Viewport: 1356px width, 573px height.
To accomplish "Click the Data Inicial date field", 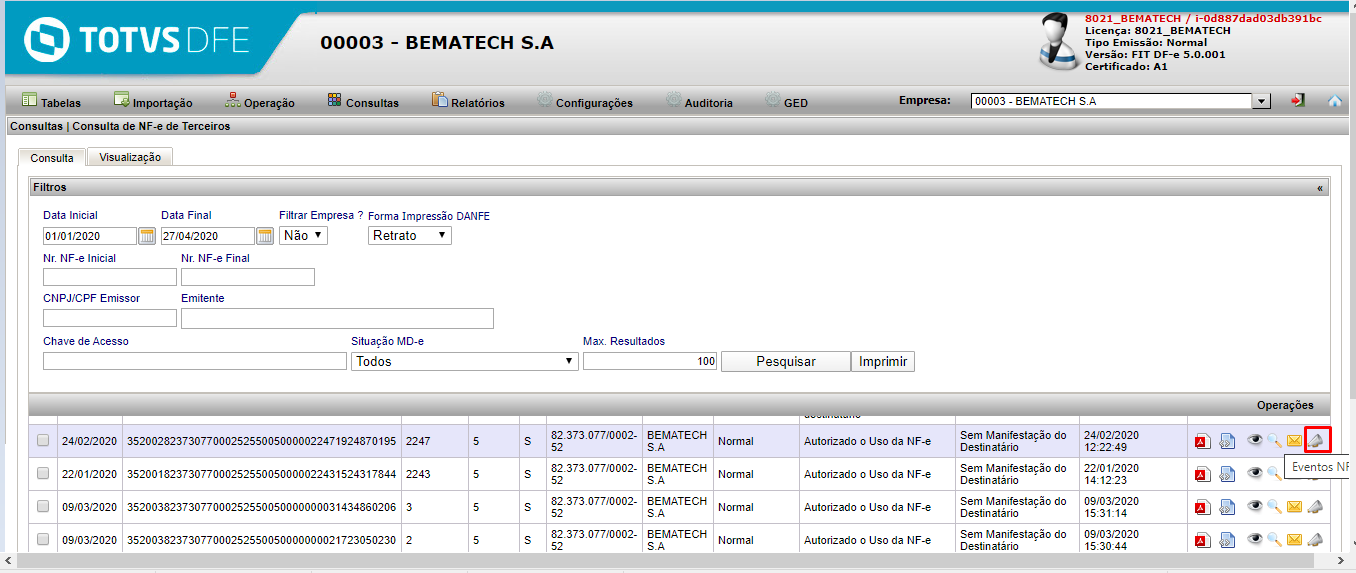I will click(90, 236).
